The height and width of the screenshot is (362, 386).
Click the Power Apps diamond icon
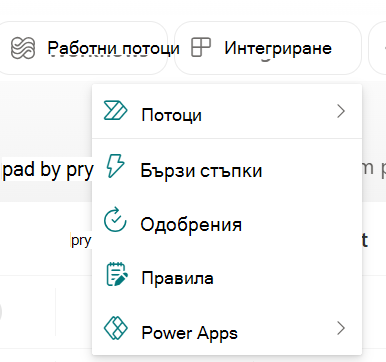(116, 328)
